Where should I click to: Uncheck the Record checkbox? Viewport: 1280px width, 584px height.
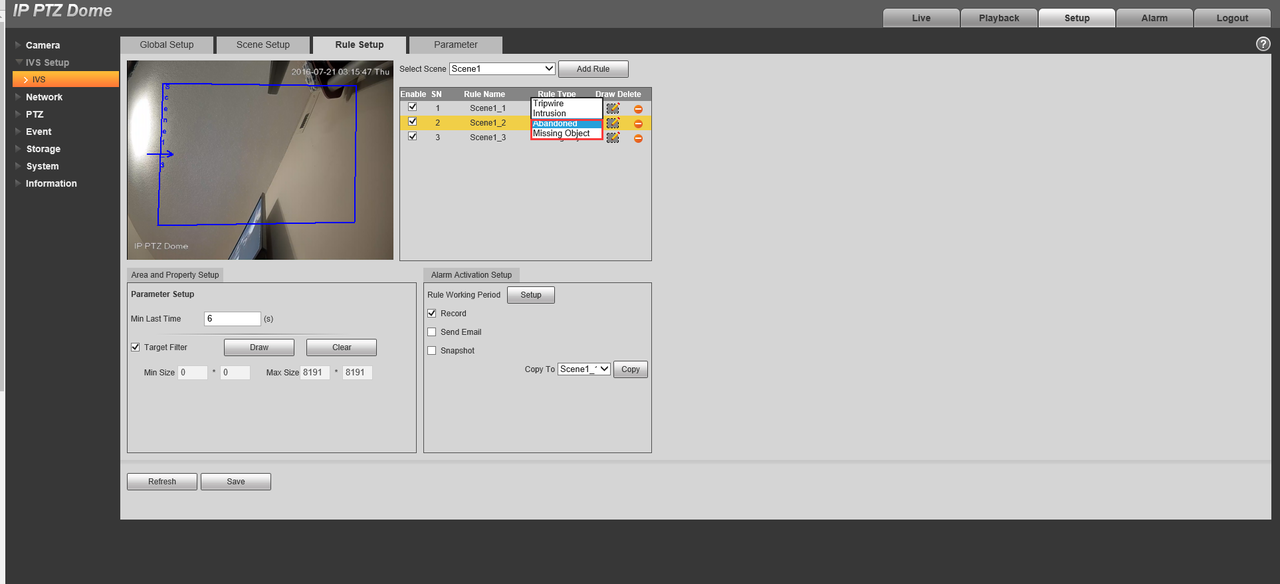[x=432, y=313]
